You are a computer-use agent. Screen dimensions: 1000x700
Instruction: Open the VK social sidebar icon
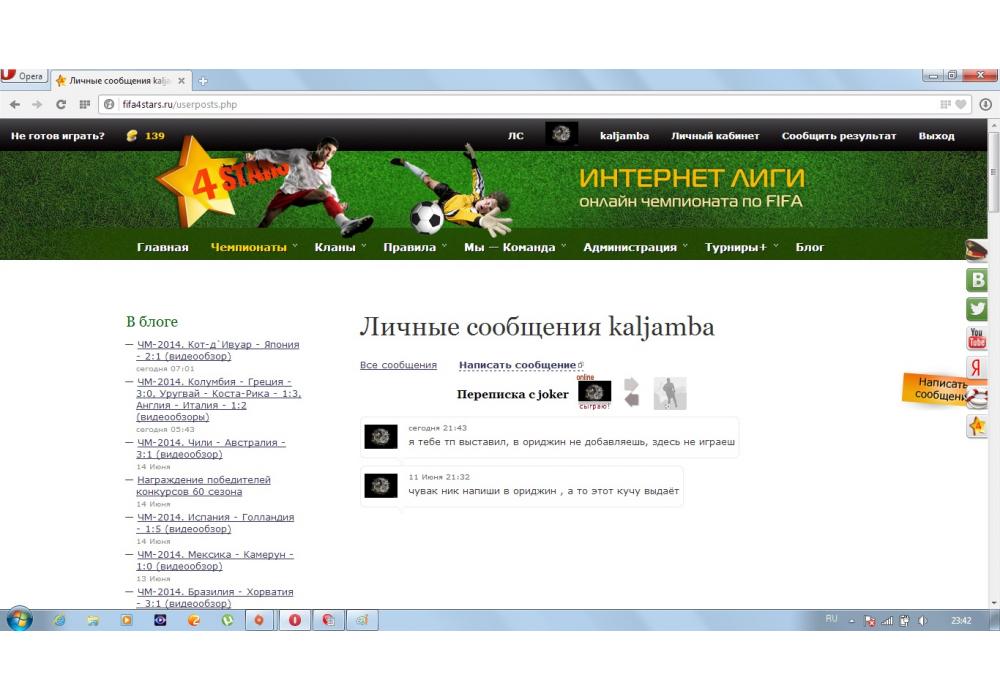[977, 281]
